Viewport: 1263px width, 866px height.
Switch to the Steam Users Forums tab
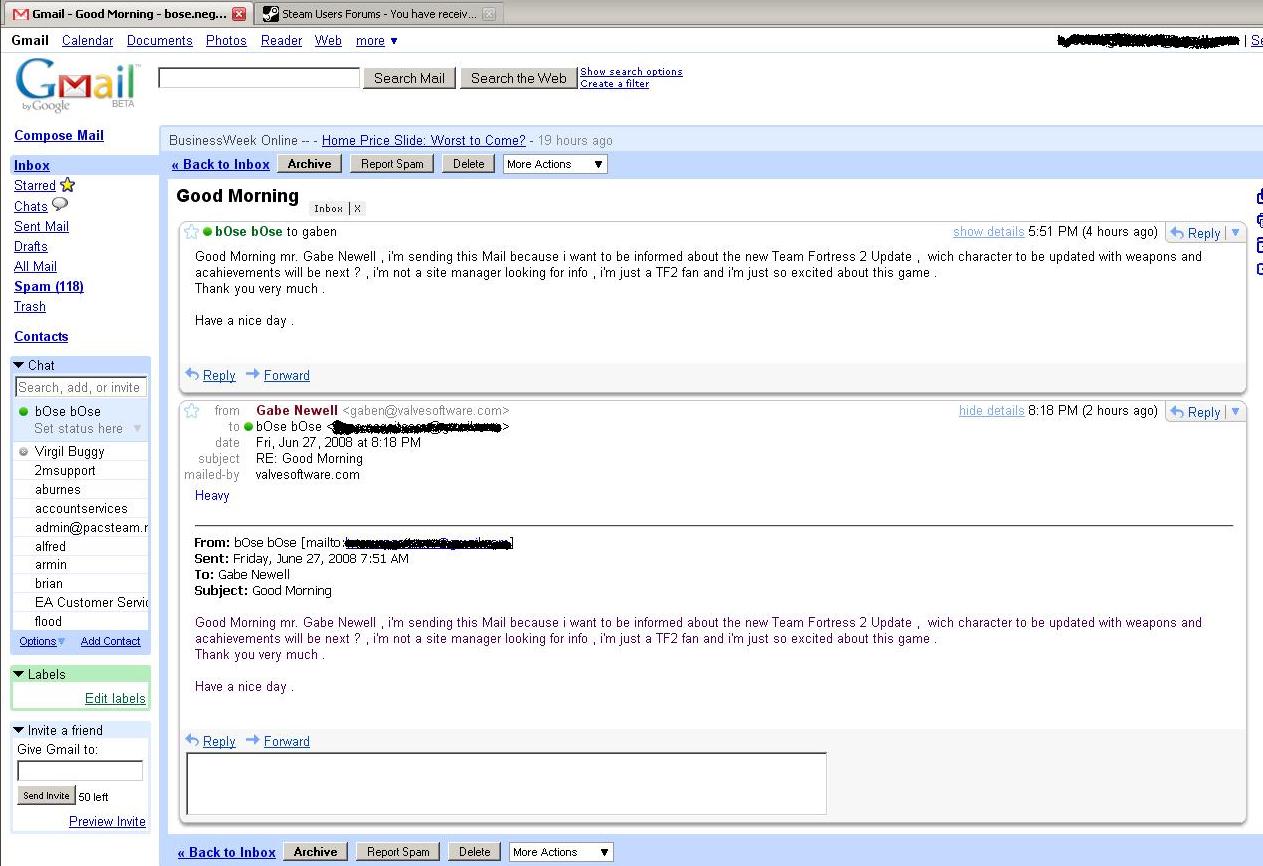tap(378, 14)
